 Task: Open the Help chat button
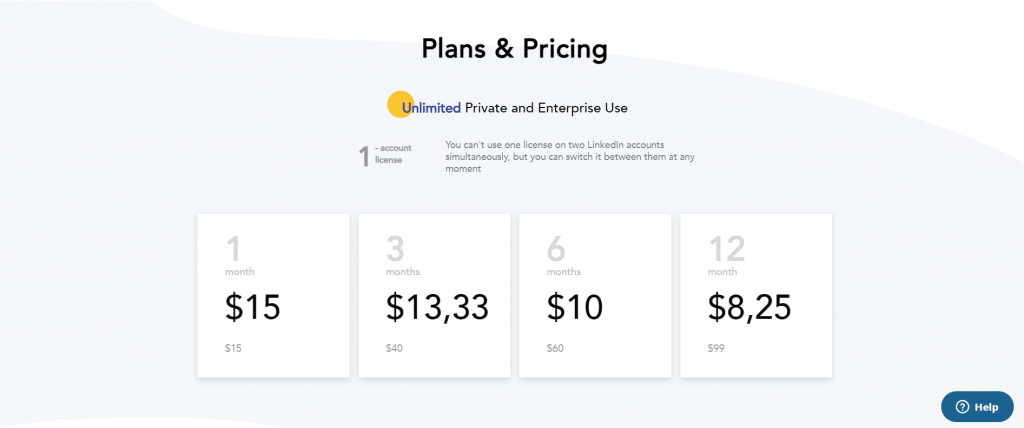click(x=977, y=406)
